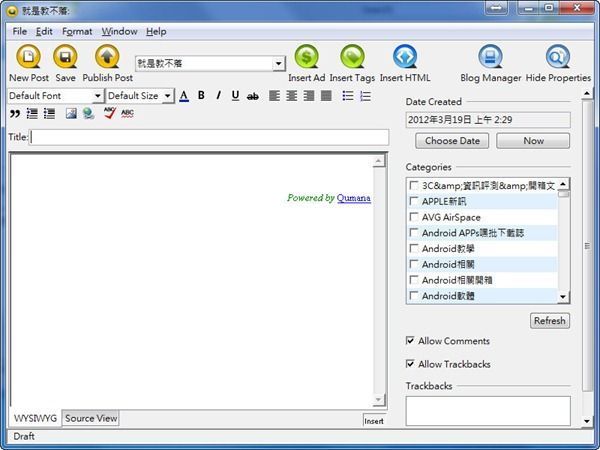Justify text alignment
Viewport: 600px width, 450px height.
pyautogui.click(x=326, y=96)
